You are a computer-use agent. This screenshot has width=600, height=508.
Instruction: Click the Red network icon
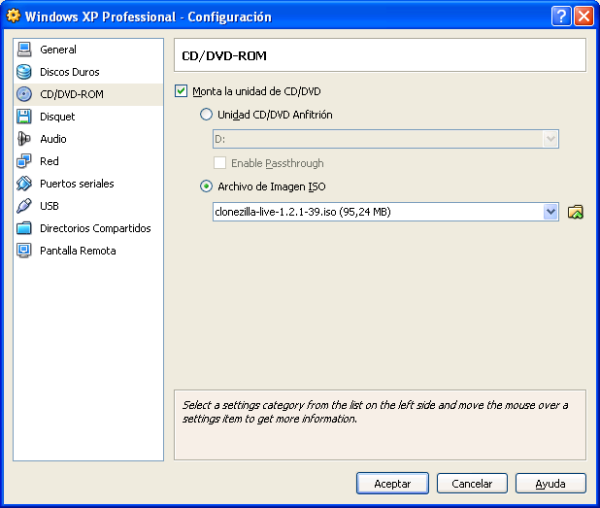click(24, 161)
